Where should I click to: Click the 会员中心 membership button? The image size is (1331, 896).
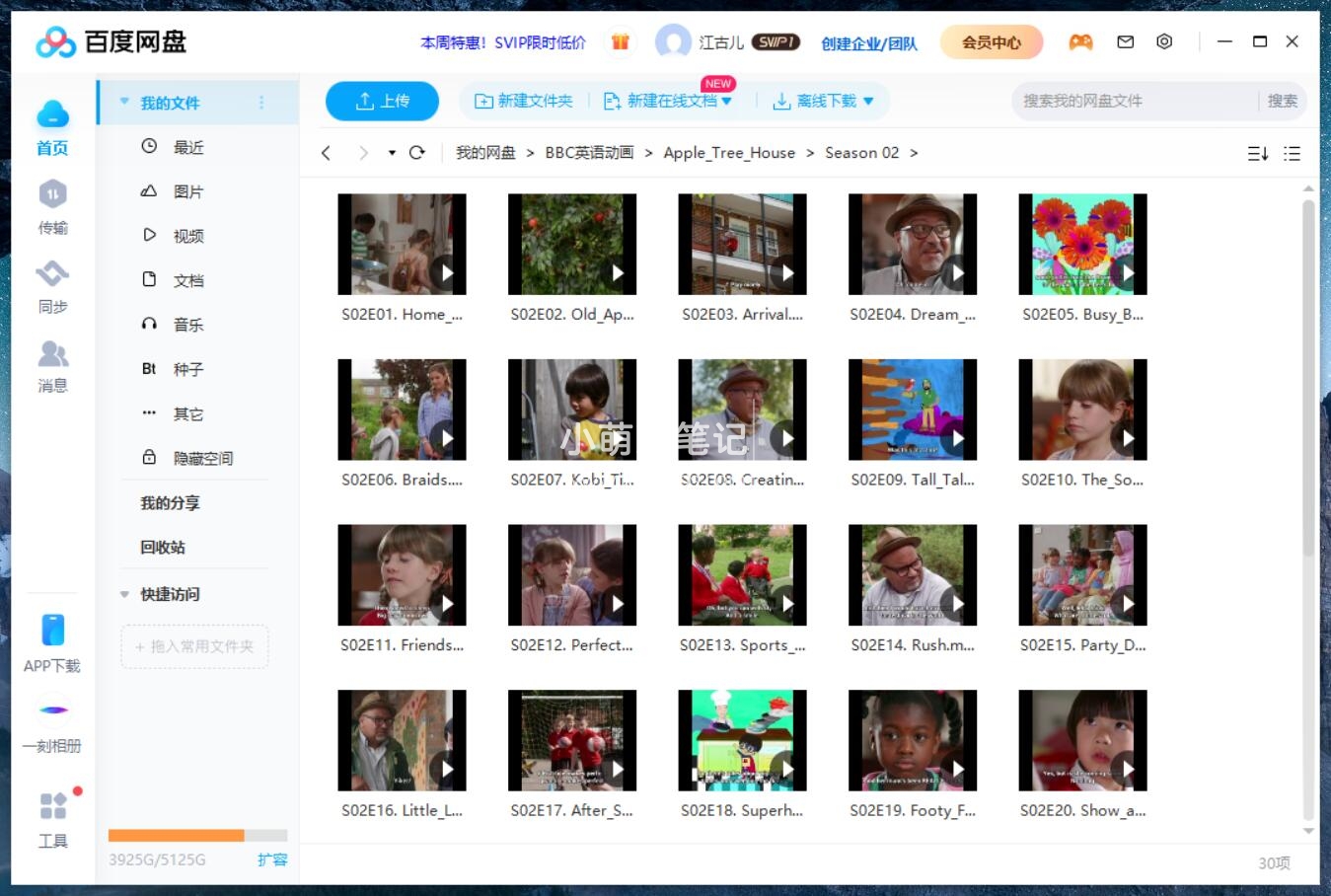[x=990, y=41]
